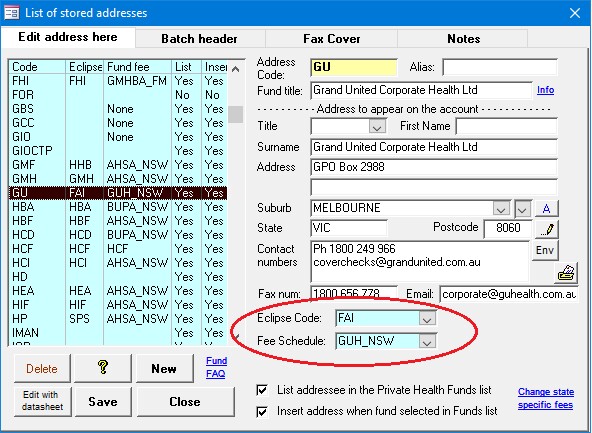Select the FOR row in address list

coord(118,95)
